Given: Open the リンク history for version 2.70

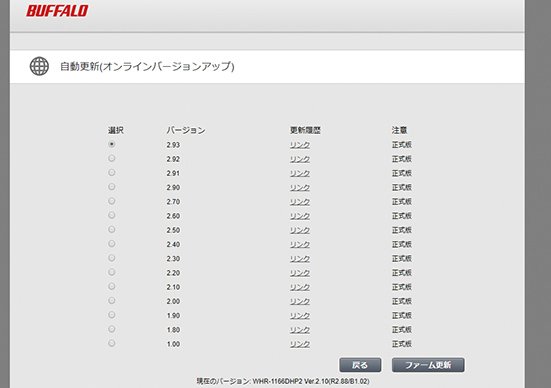Looking at the screenshot, I should tap(300, 202).
